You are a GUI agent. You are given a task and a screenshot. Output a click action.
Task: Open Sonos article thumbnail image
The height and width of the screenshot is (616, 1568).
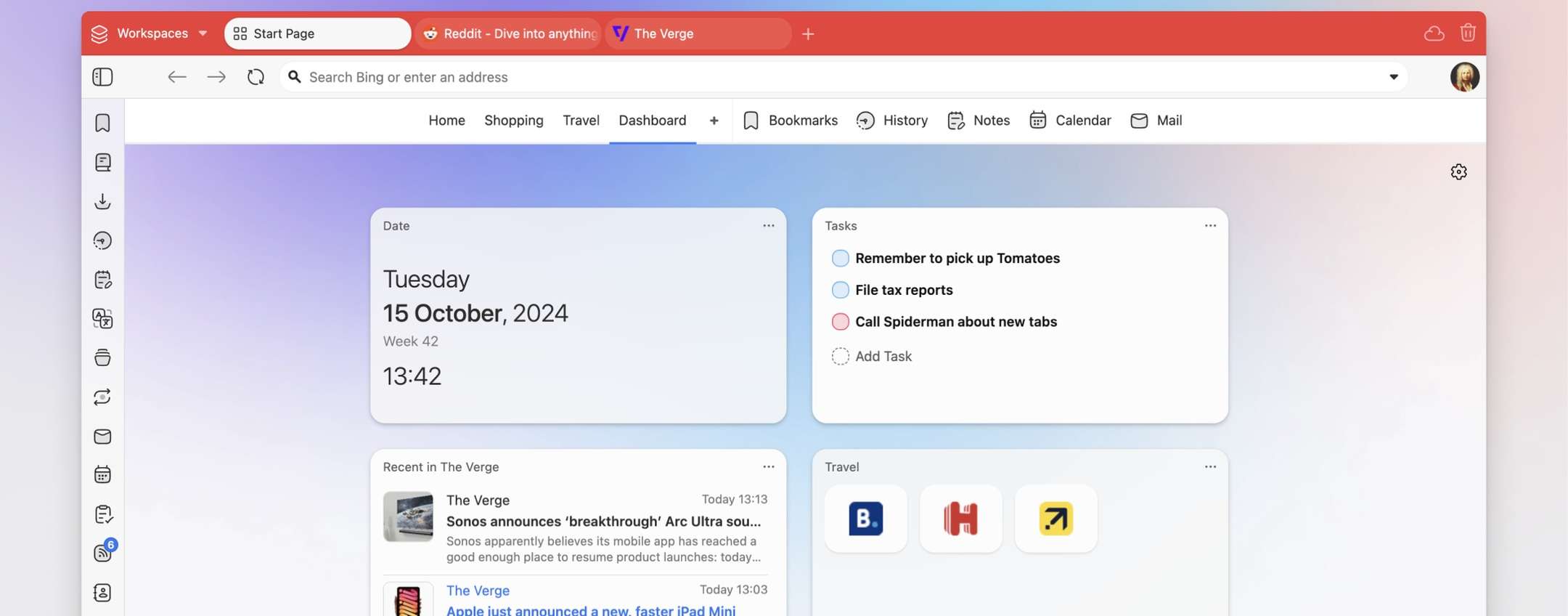(408, 517)
